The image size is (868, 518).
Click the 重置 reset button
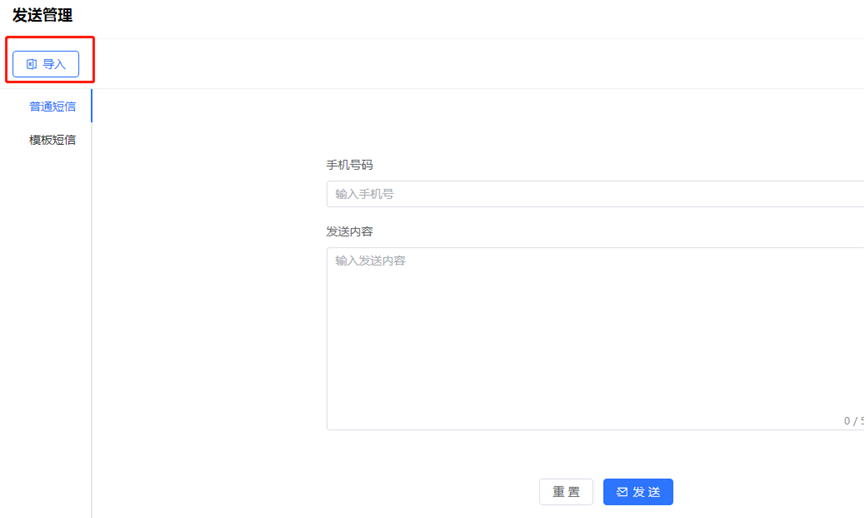point(566,491)
